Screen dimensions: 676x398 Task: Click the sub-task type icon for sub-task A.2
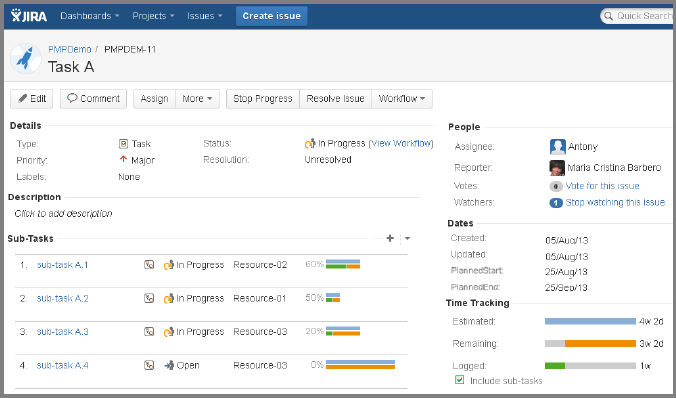149,298
